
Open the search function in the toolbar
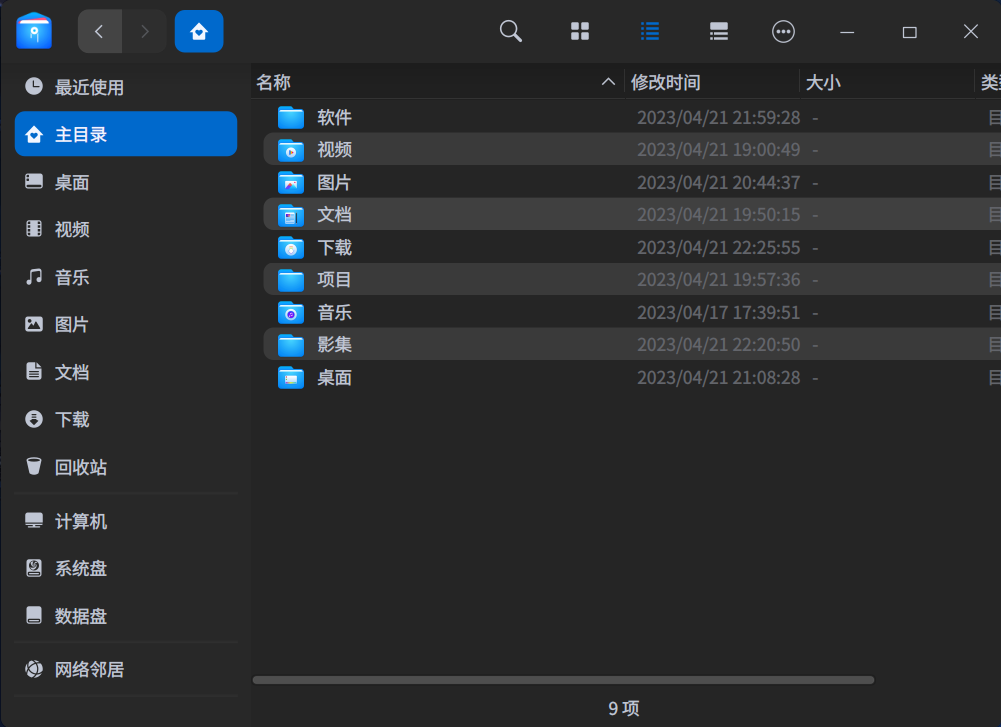click(x=510, y=31)
